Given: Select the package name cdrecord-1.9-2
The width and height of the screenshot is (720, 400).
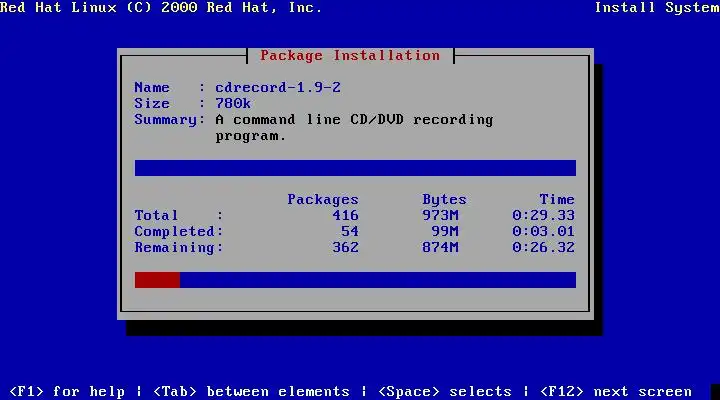Looking at the screenshot, I should (278, 87).
